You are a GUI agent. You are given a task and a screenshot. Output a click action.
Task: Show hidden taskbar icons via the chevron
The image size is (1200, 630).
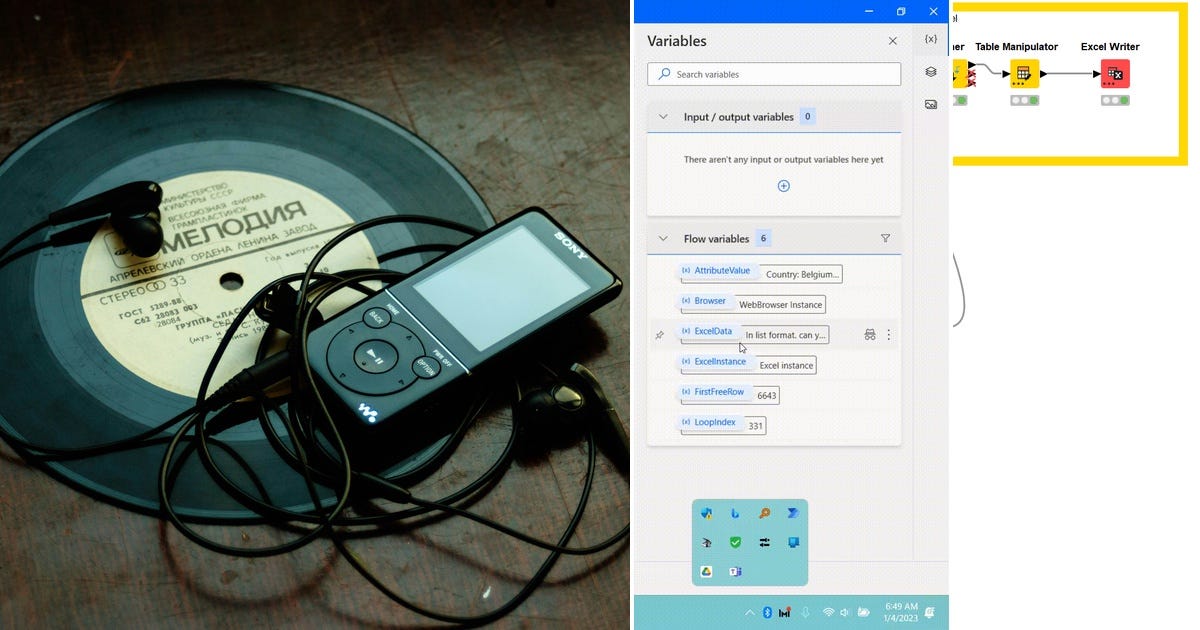[x=750, y=611]
